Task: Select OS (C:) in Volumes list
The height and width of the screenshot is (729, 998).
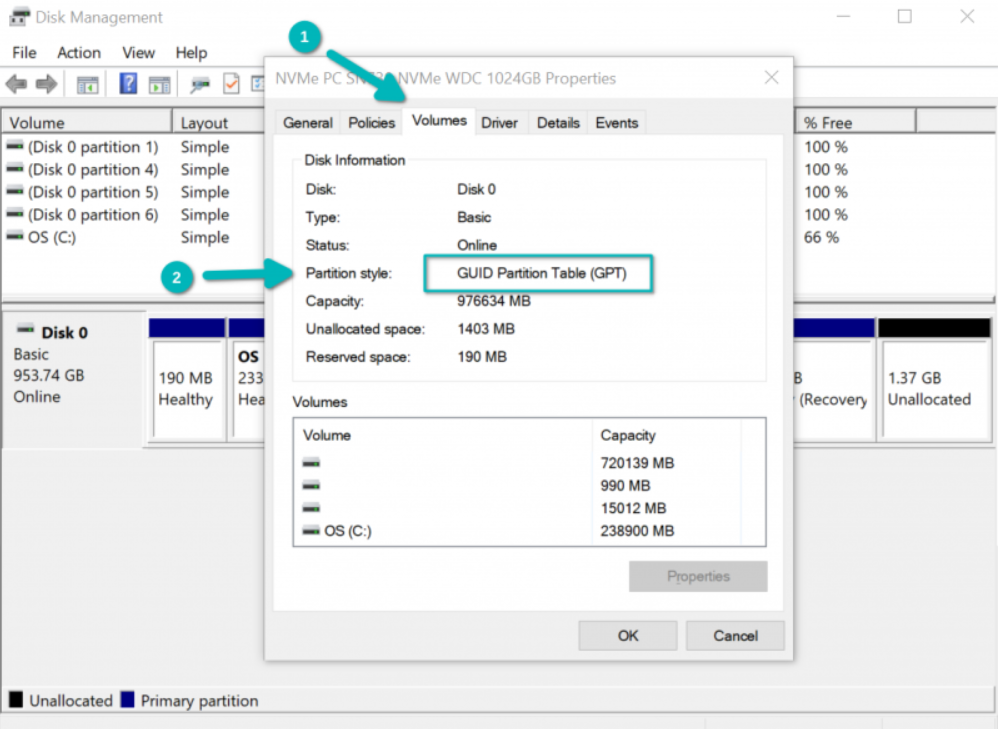Action: [347, 531]
